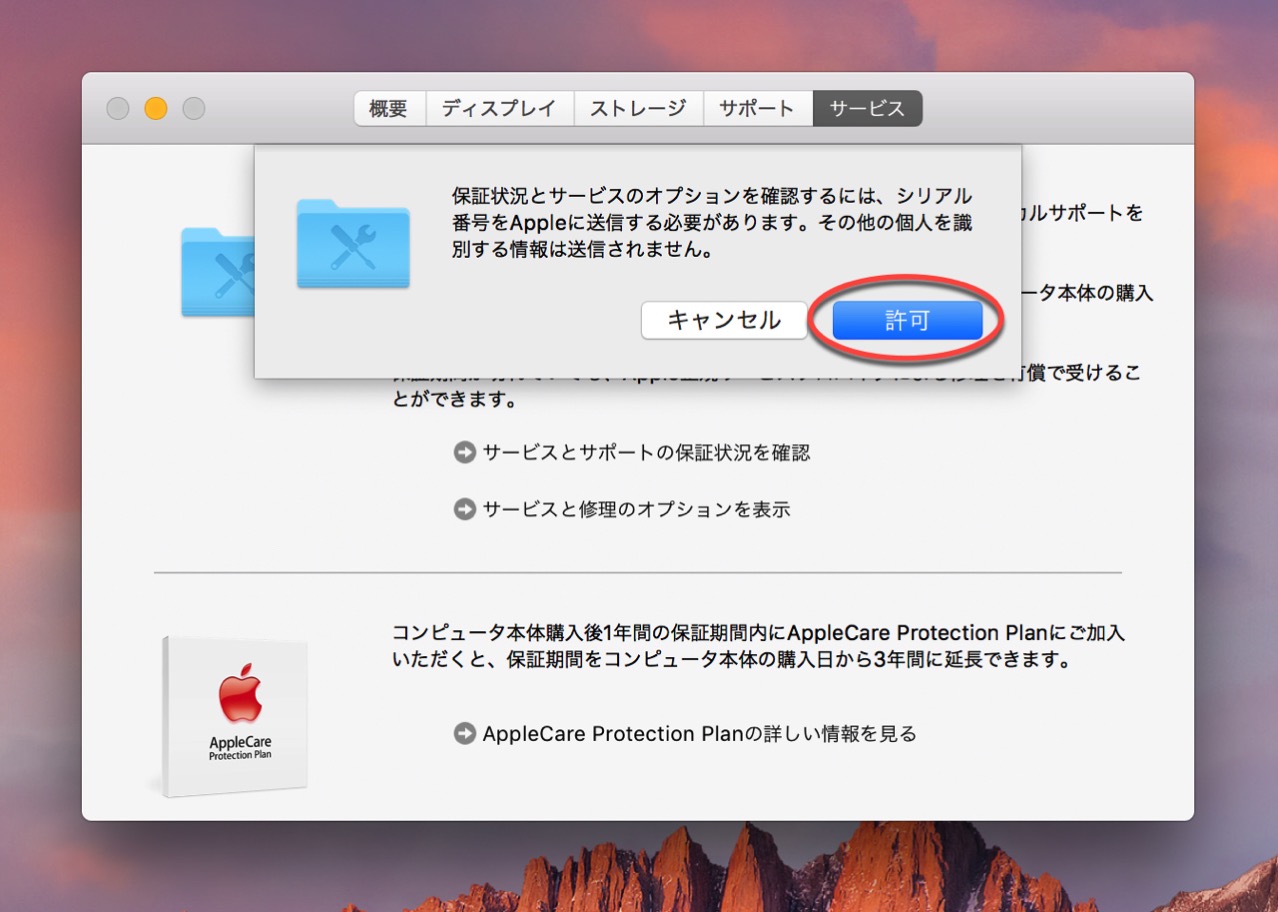Click the AppleCare Protection Plan box image
Viewport: 1278px width, 912px height.
point(233,716)
